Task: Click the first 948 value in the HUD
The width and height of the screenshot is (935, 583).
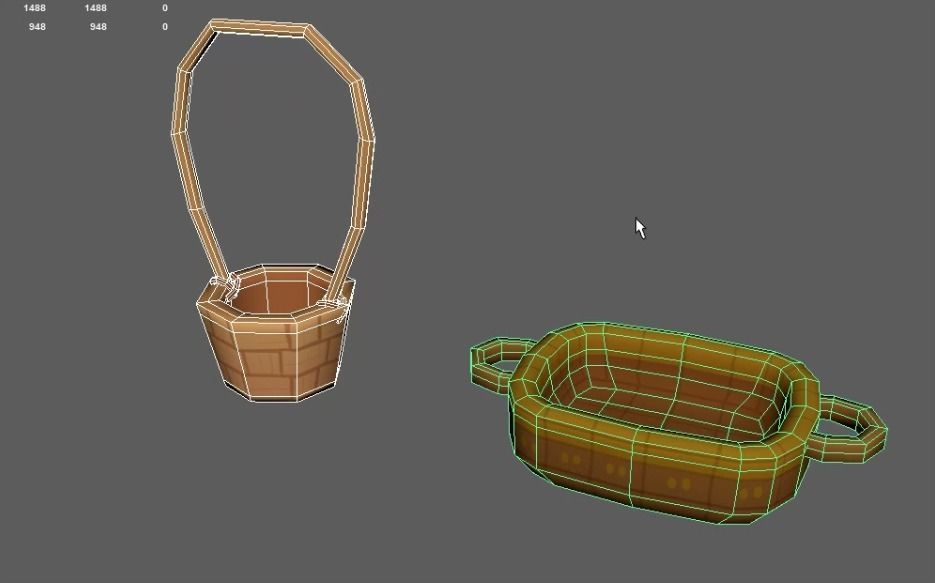Action: point(37,26)
